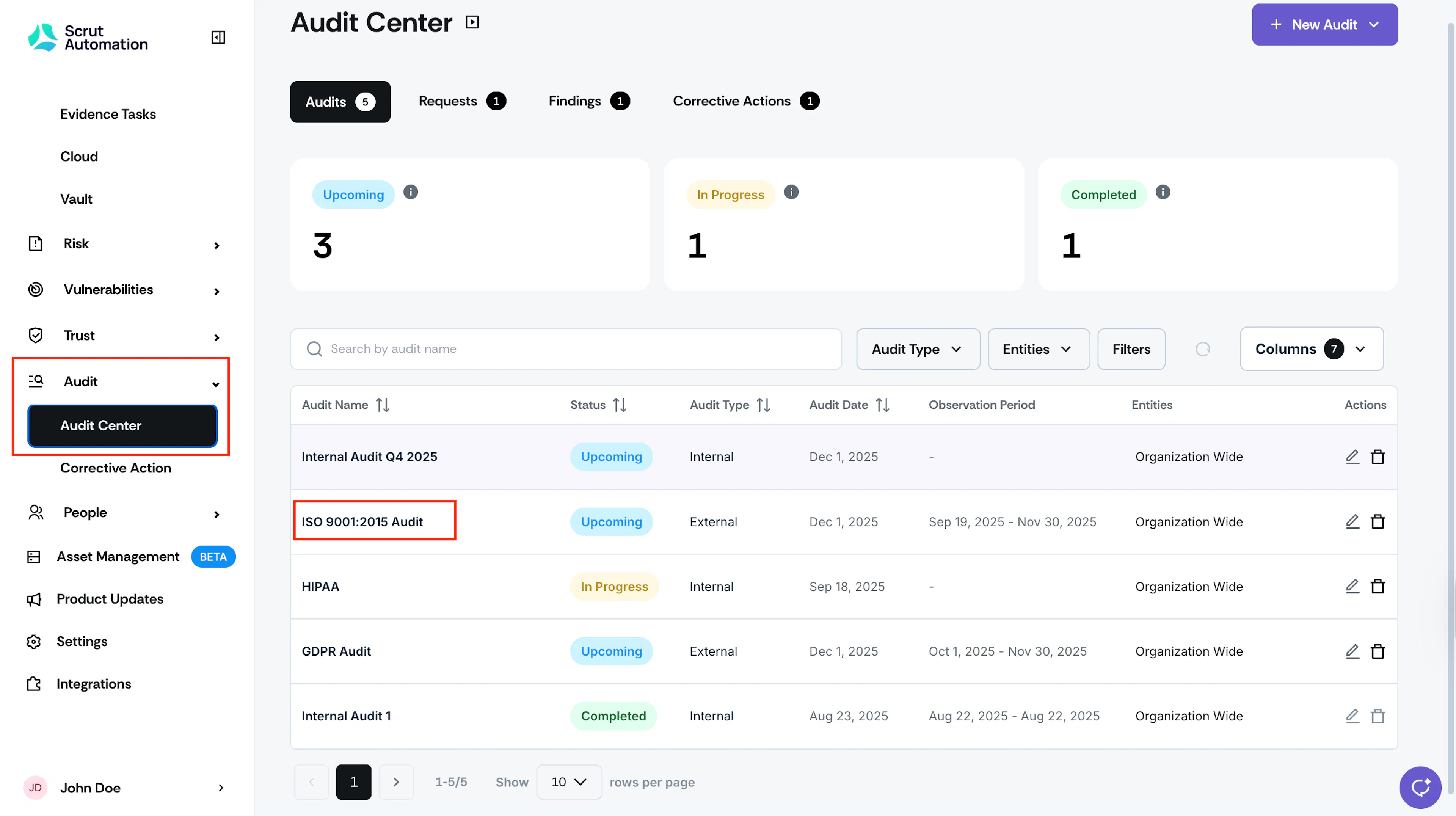
Task: Edit the ISO 9001:2015 Audit row
Action: pyautogui.click(x=1352, y=522)
